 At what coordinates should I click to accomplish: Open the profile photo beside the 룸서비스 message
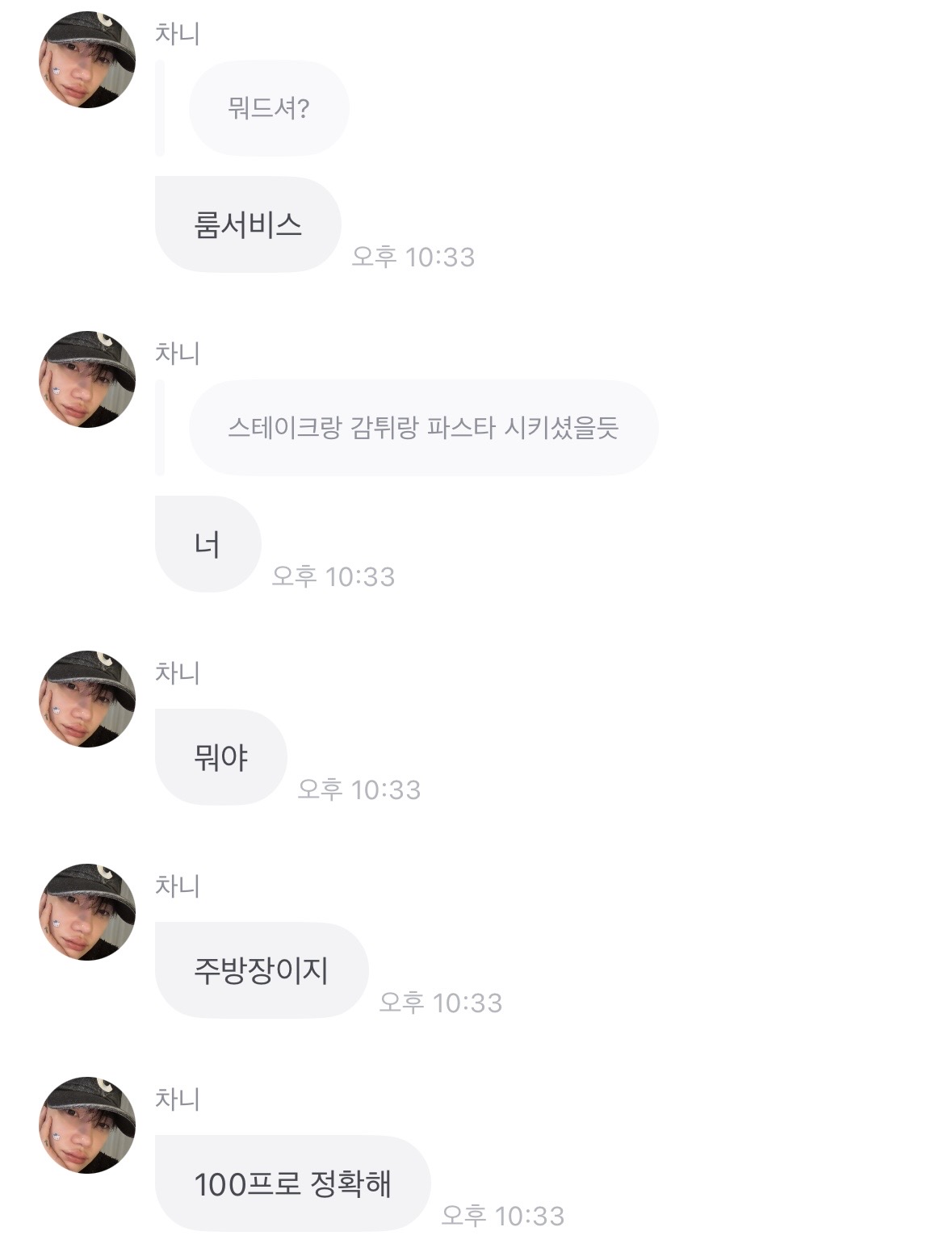tap(87, 60)
